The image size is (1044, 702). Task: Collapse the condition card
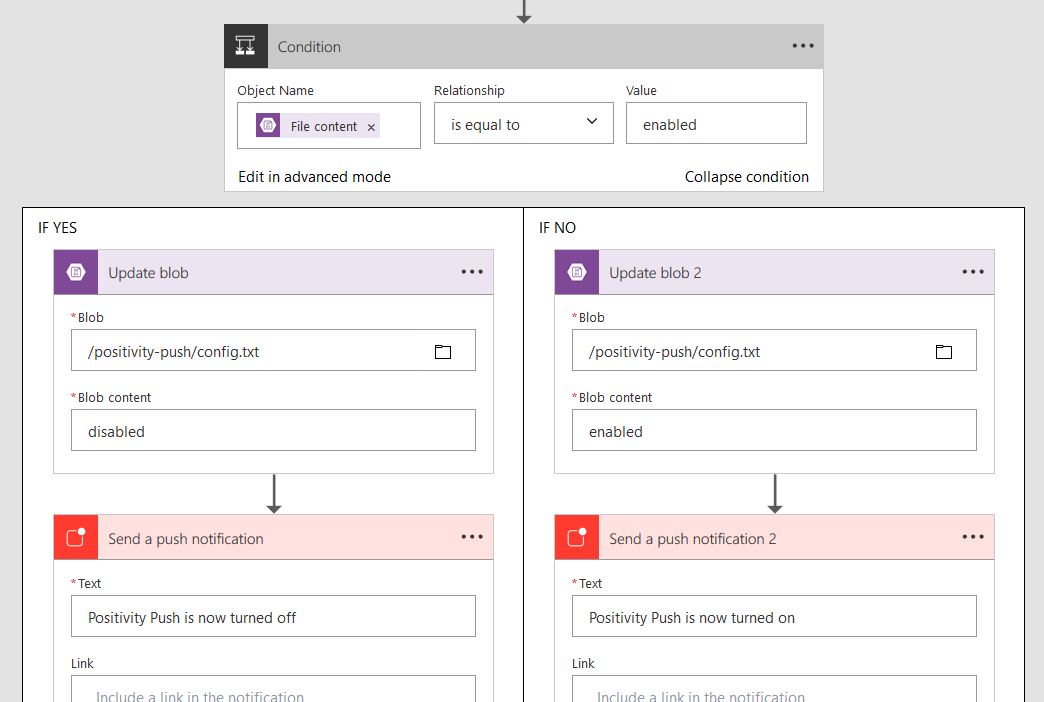tap(747, 176)
